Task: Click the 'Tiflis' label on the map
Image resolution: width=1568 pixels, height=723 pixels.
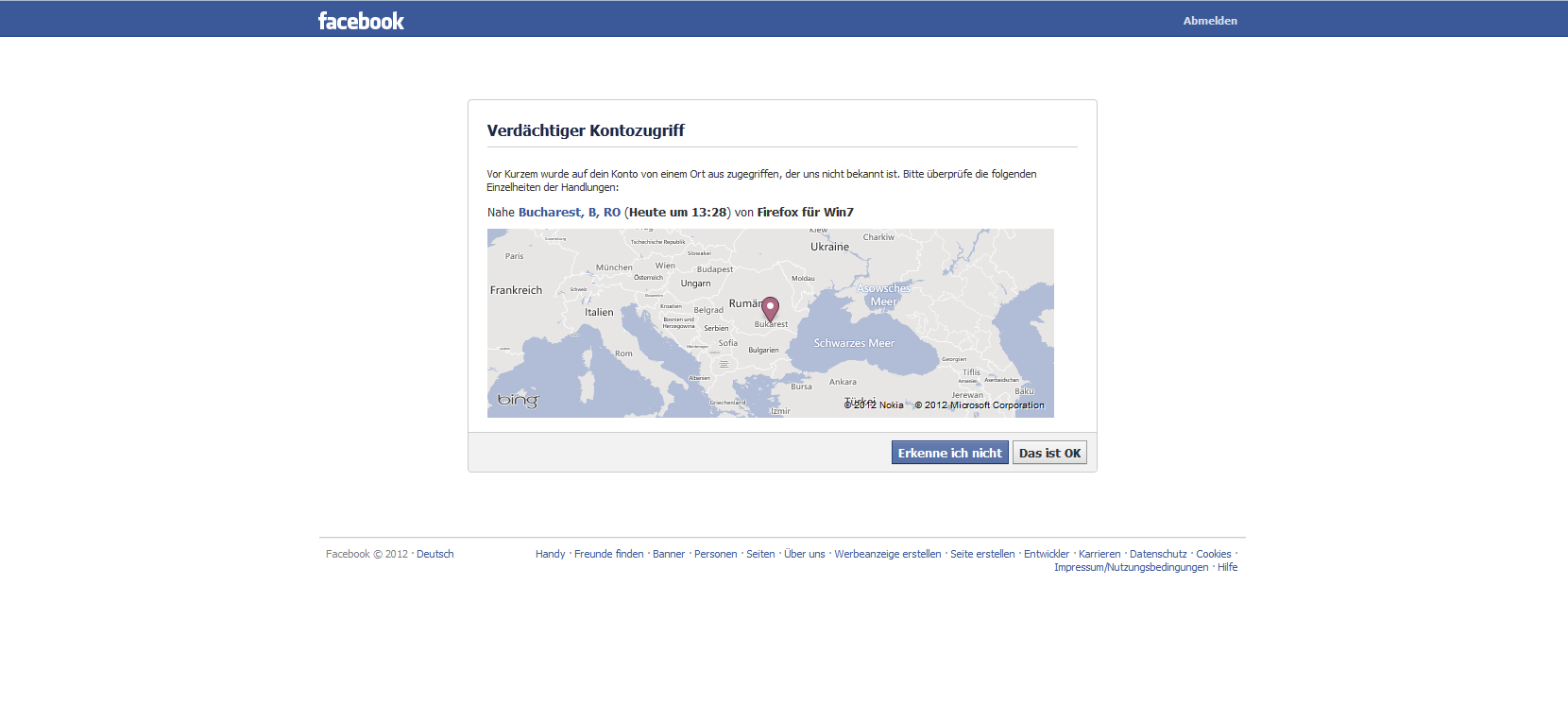Action: [x=971, y=372]
